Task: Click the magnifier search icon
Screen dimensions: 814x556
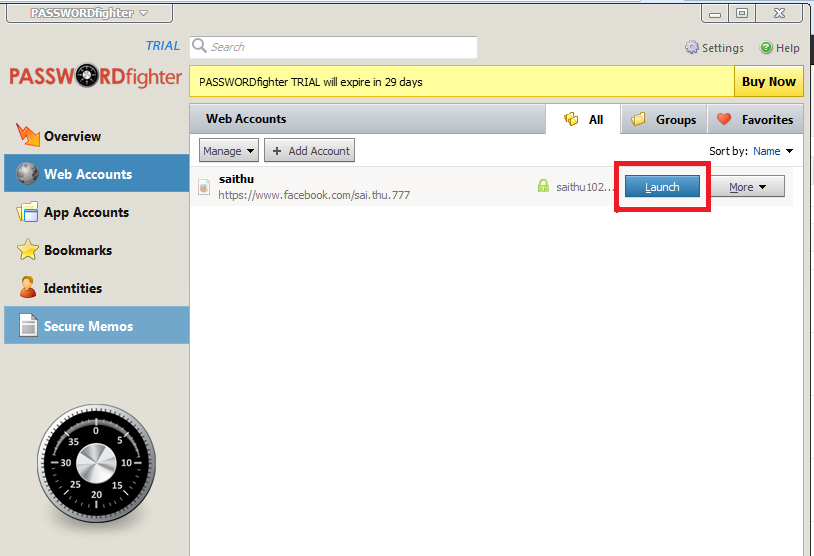Action: click(199, 46)
